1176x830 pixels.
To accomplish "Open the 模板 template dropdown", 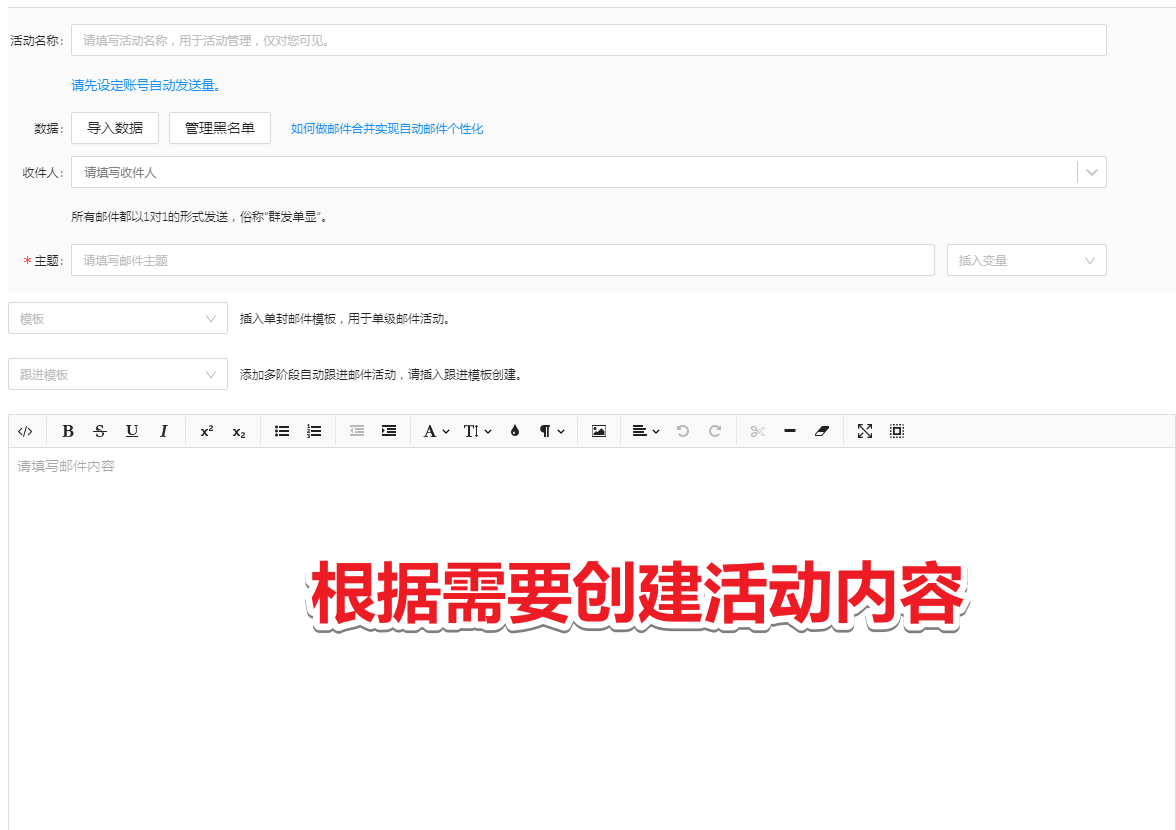I will coord(118,319).
